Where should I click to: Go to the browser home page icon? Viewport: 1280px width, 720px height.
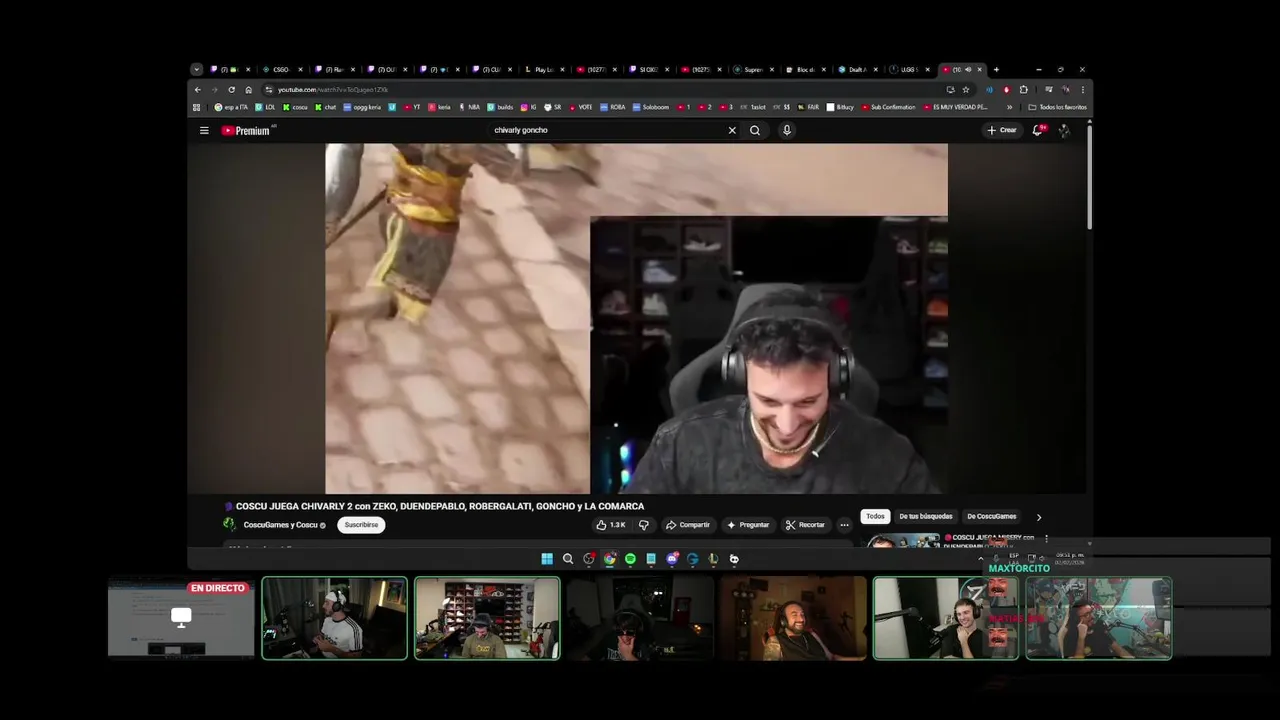coord(249,89)
